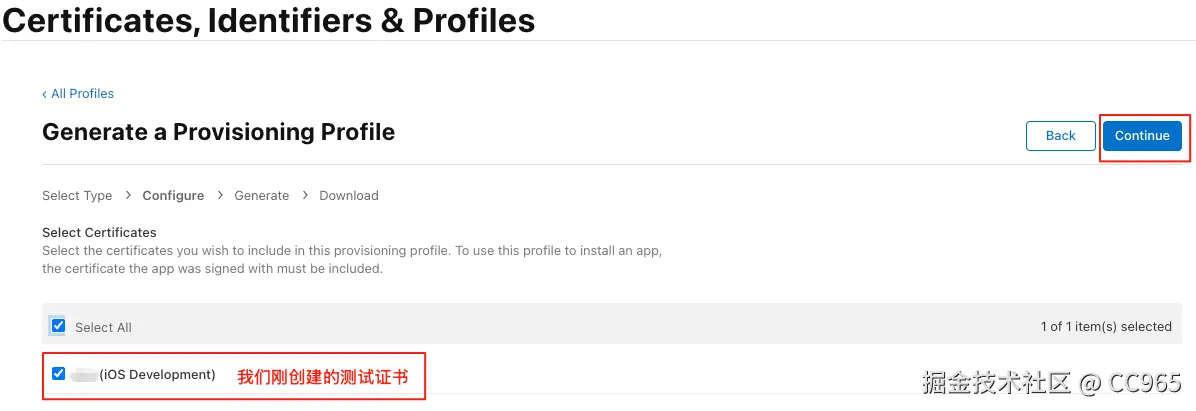Click the Download step label

point(349,196)
